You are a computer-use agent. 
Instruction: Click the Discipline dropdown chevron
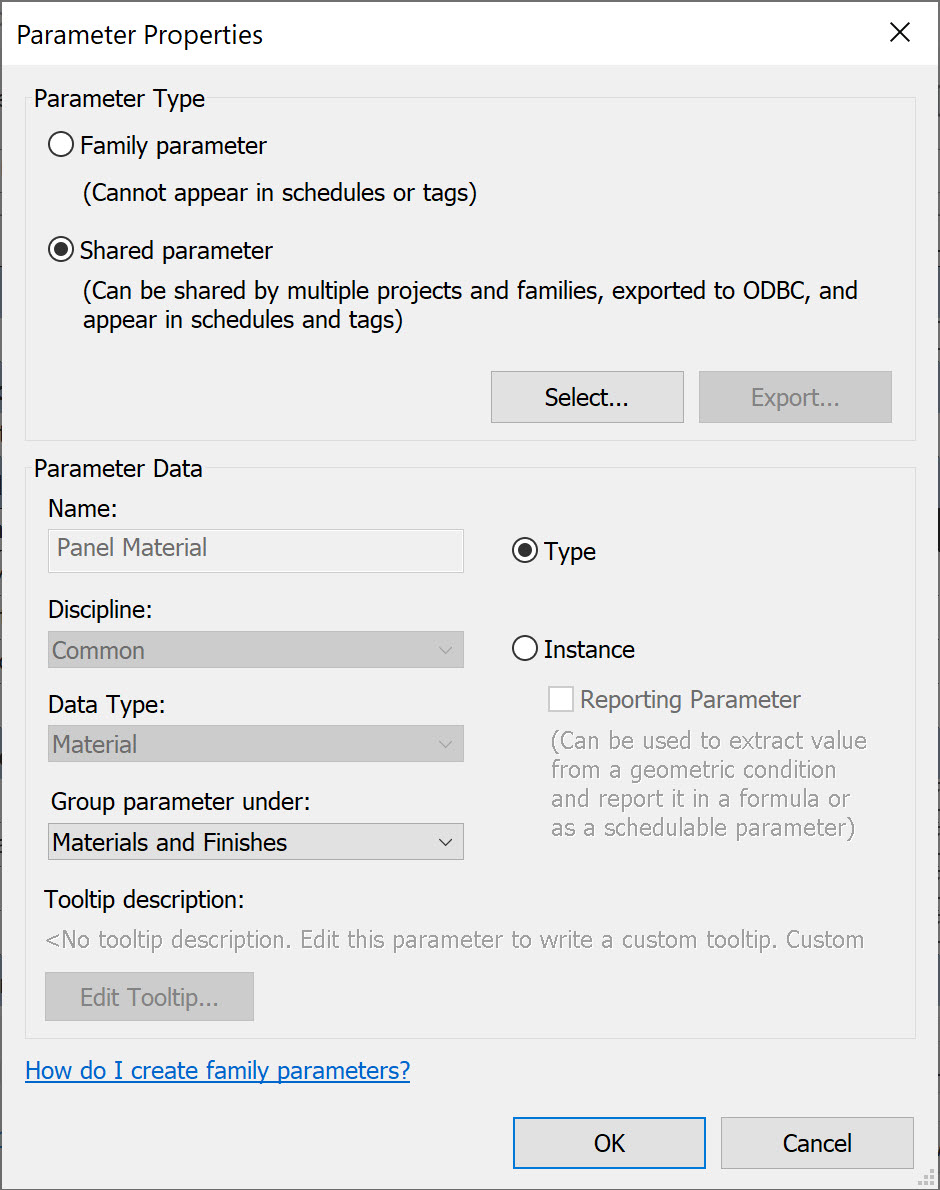click(x=445, y=649)
